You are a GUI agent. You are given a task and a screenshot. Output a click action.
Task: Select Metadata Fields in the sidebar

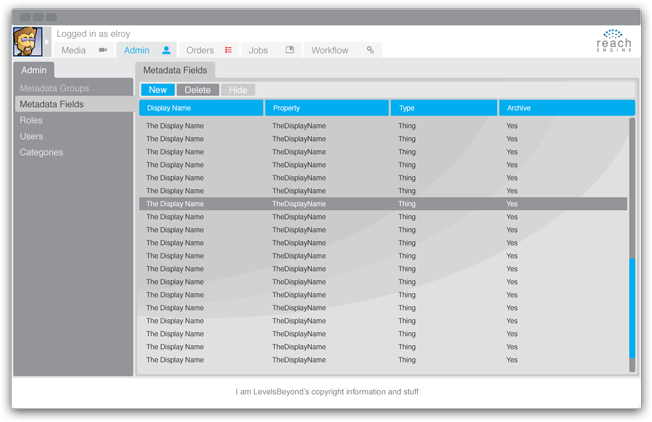[74, 104]
